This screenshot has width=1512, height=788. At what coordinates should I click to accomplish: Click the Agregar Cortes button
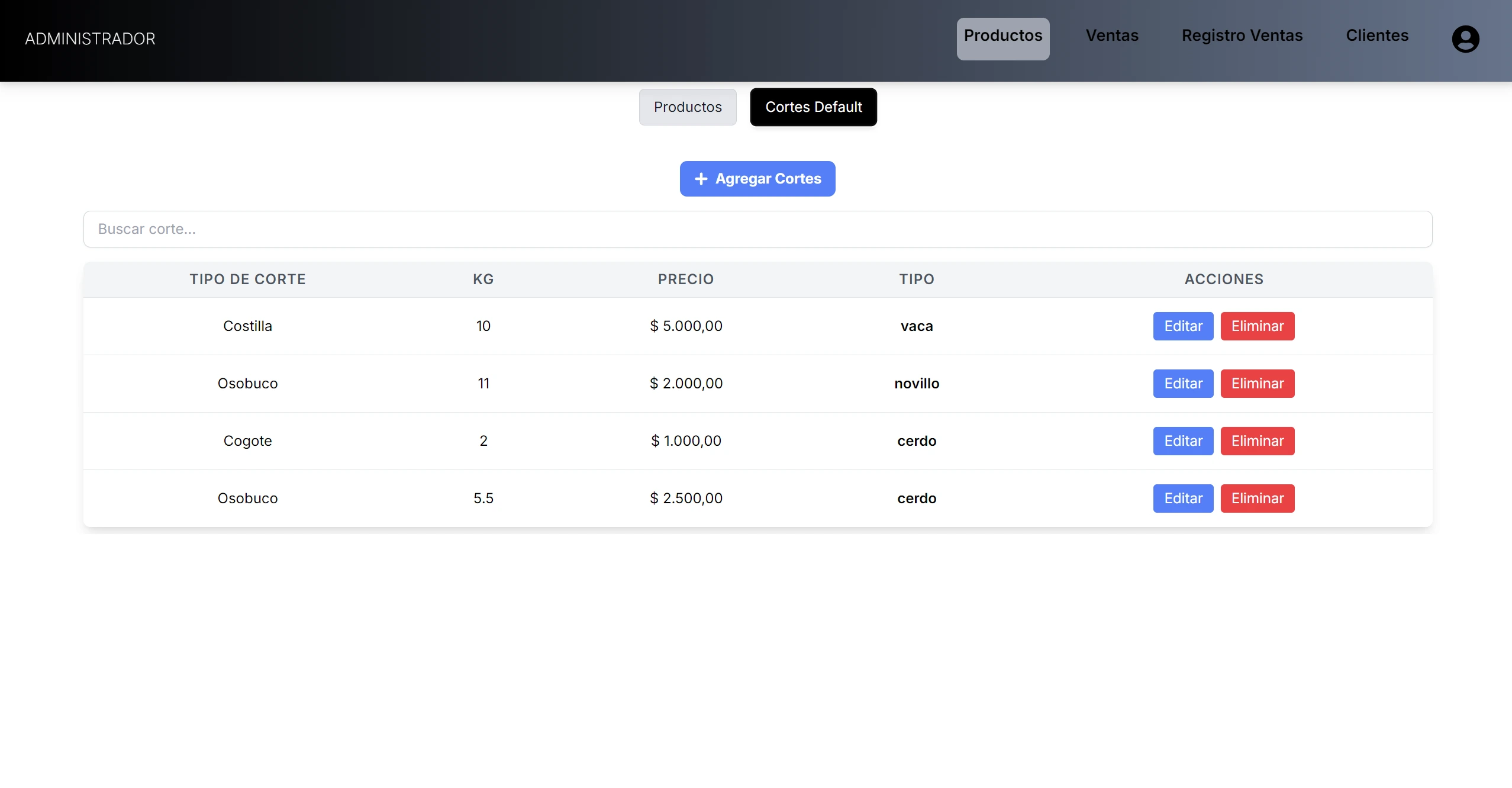[757, 179]
